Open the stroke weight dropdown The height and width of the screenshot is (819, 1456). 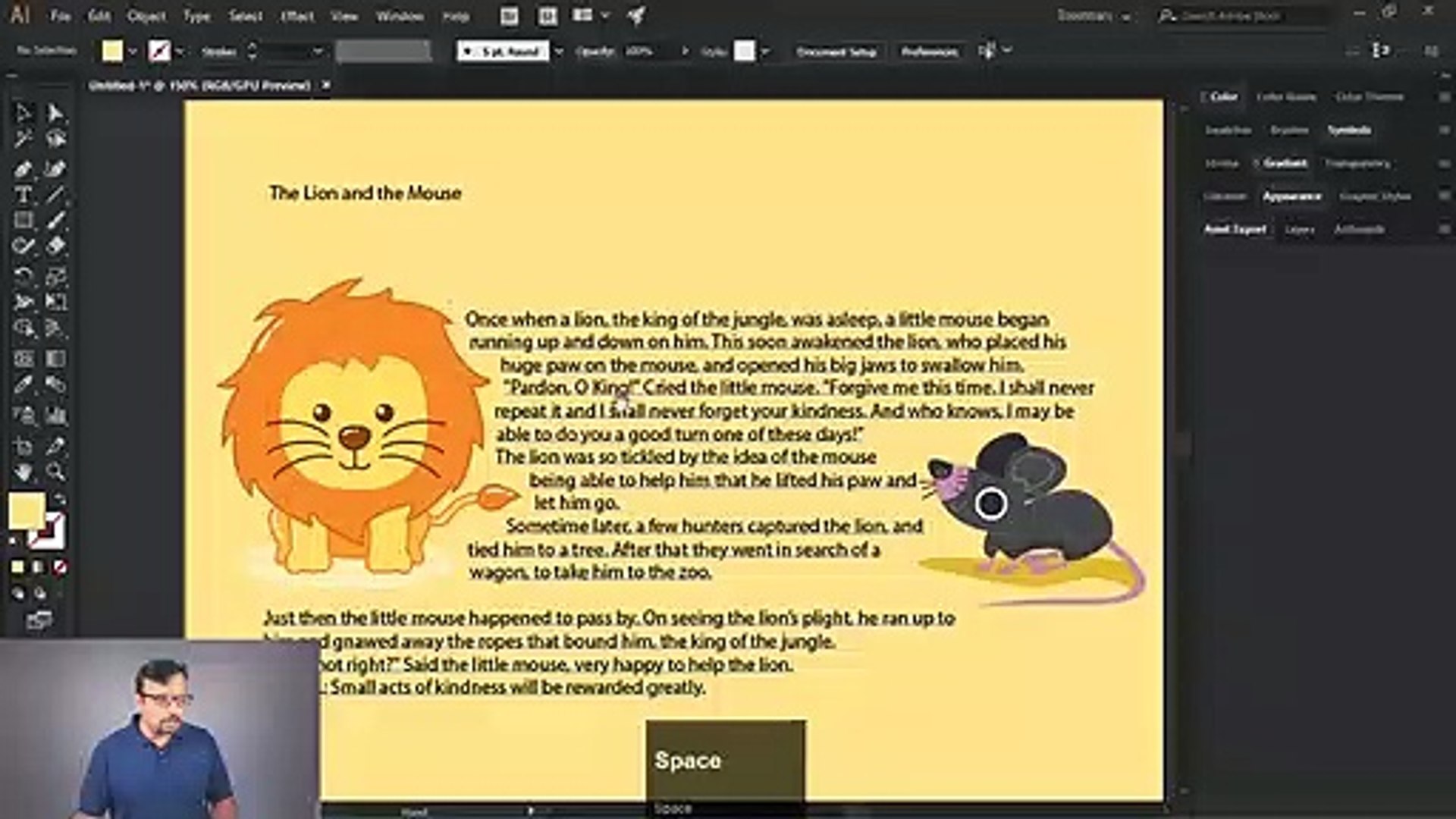coord(318,52)
